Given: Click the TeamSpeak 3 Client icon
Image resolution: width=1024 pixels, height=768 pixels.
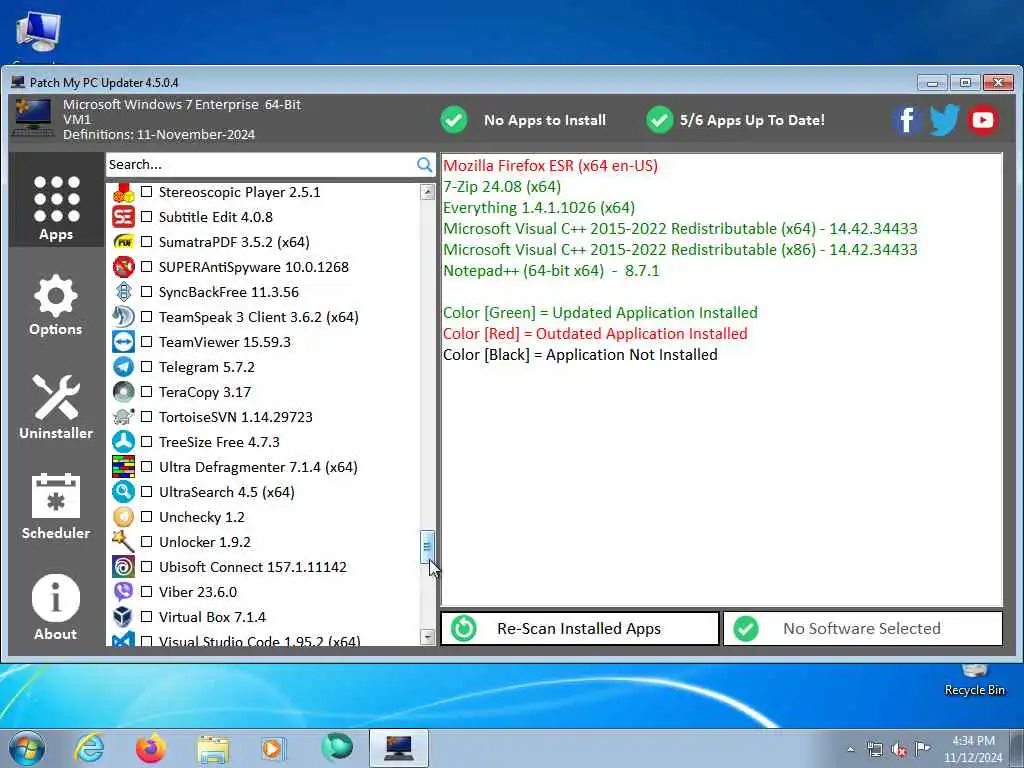Looking at the screenshot, I should point(123,317).
